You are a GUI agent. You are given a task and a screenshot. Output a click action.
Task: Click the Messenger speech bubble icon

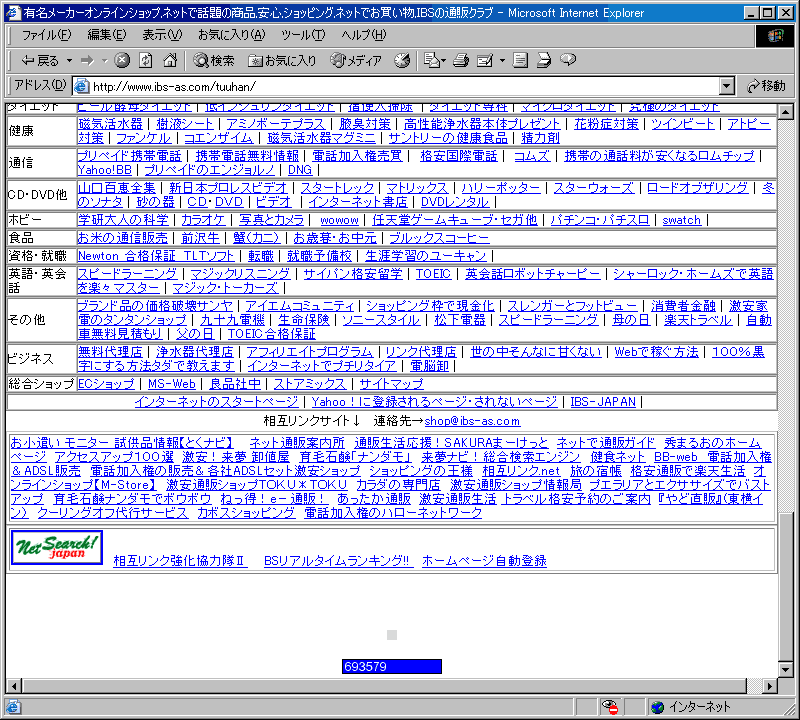pyautogui.click(x=568, y=60)
